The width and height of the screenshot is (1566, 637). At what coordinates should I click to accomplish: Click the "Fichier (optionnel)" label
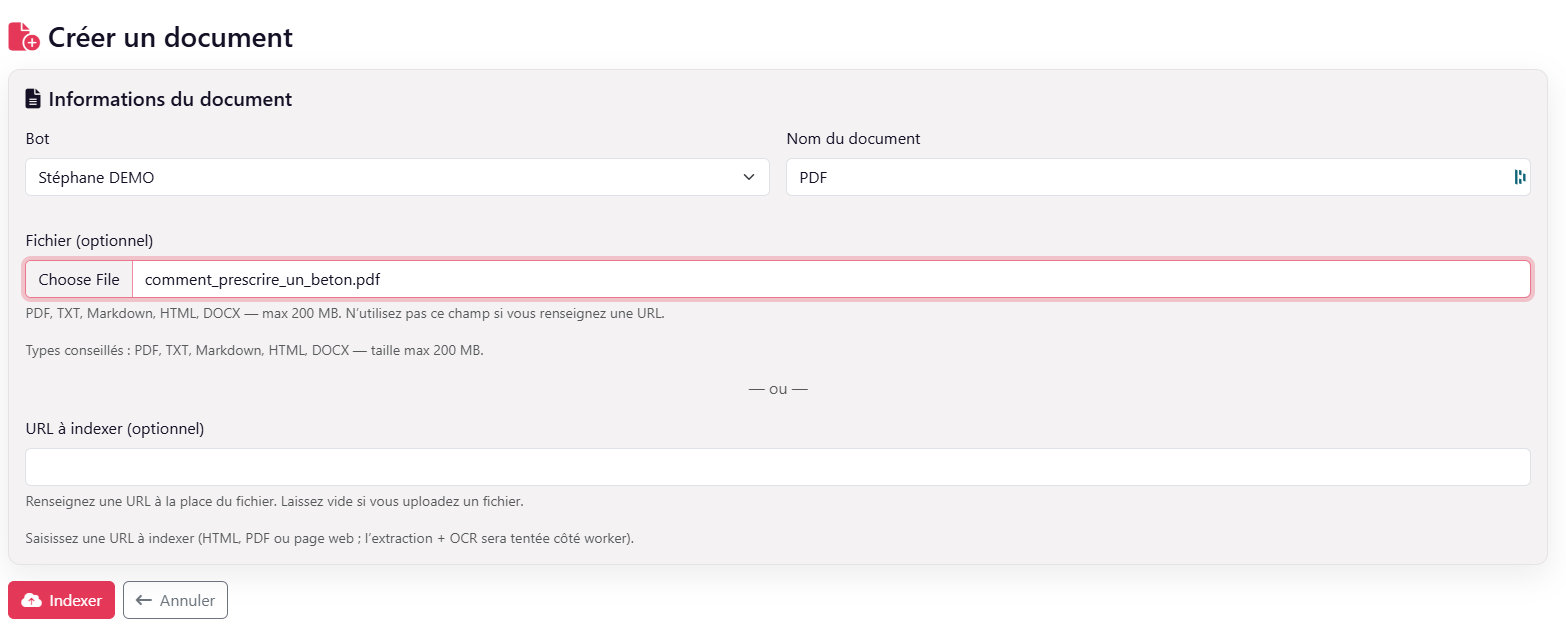pos(89,240)
